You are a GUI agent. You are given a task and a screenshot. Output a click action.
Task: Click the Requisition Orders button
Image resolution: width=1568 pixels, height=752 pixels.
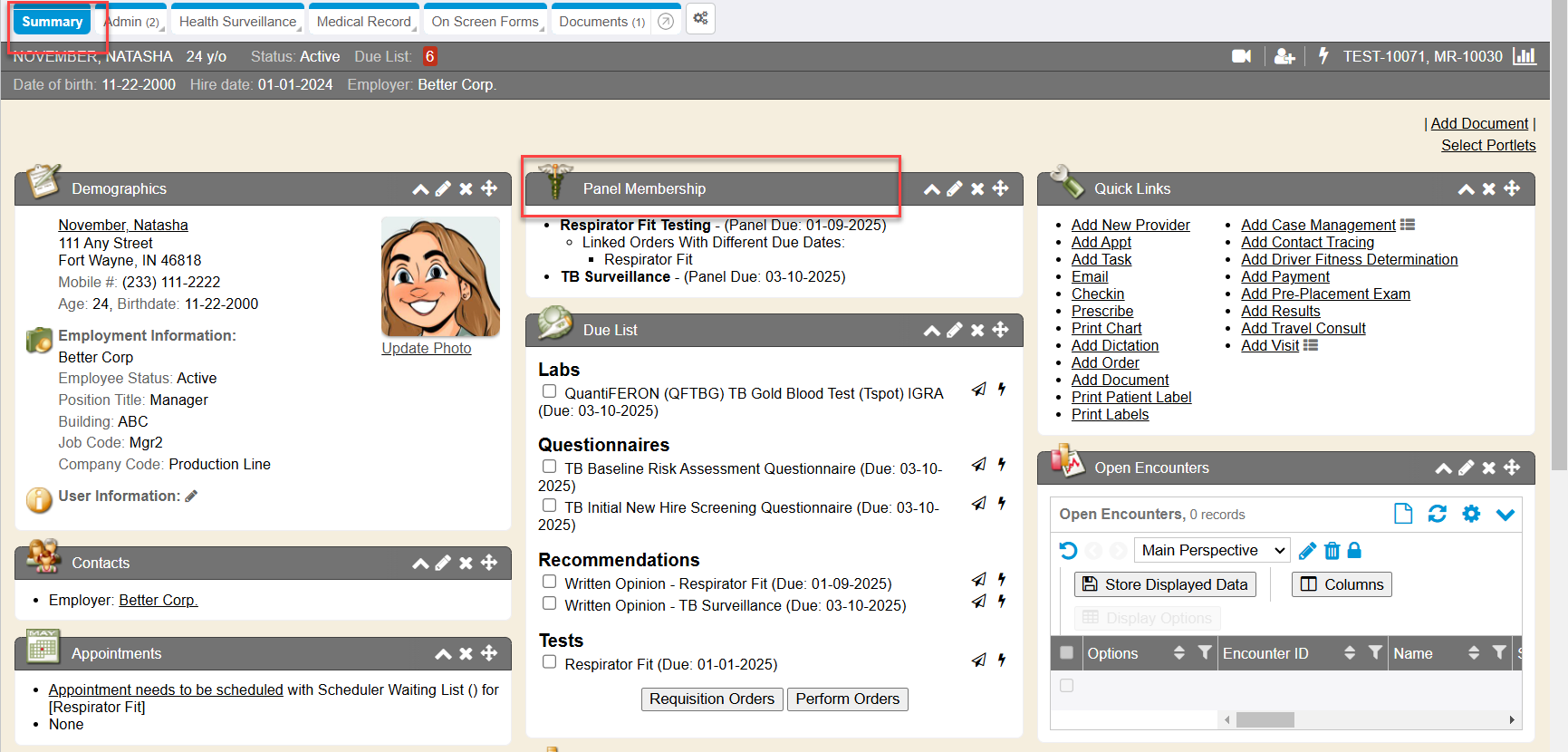[x=711, y=699]
